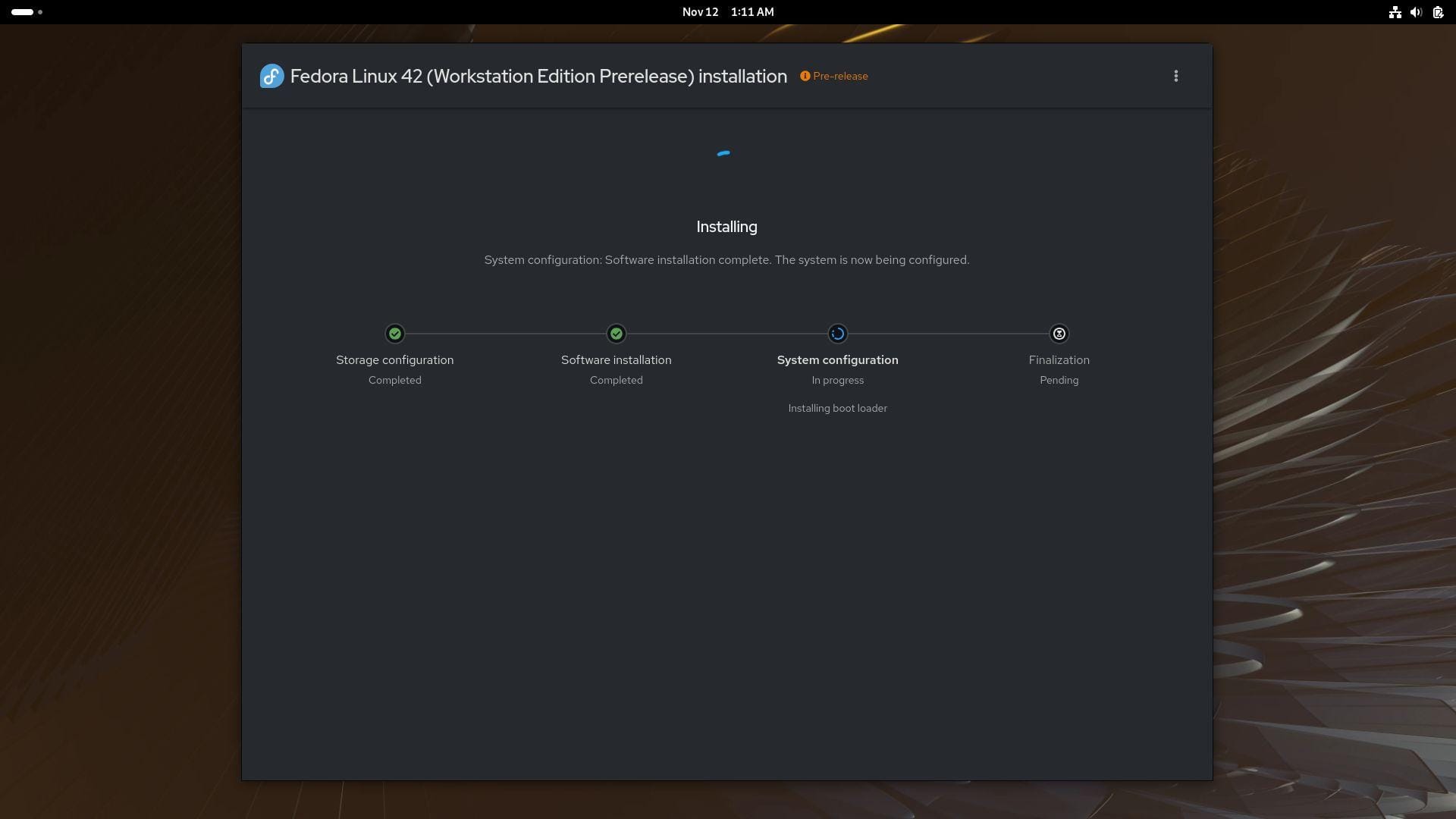Image resolution: width=1456 pixels, height=819 pixels.
Task: Click Storage configuration green check icon
Action: (394, 334)
